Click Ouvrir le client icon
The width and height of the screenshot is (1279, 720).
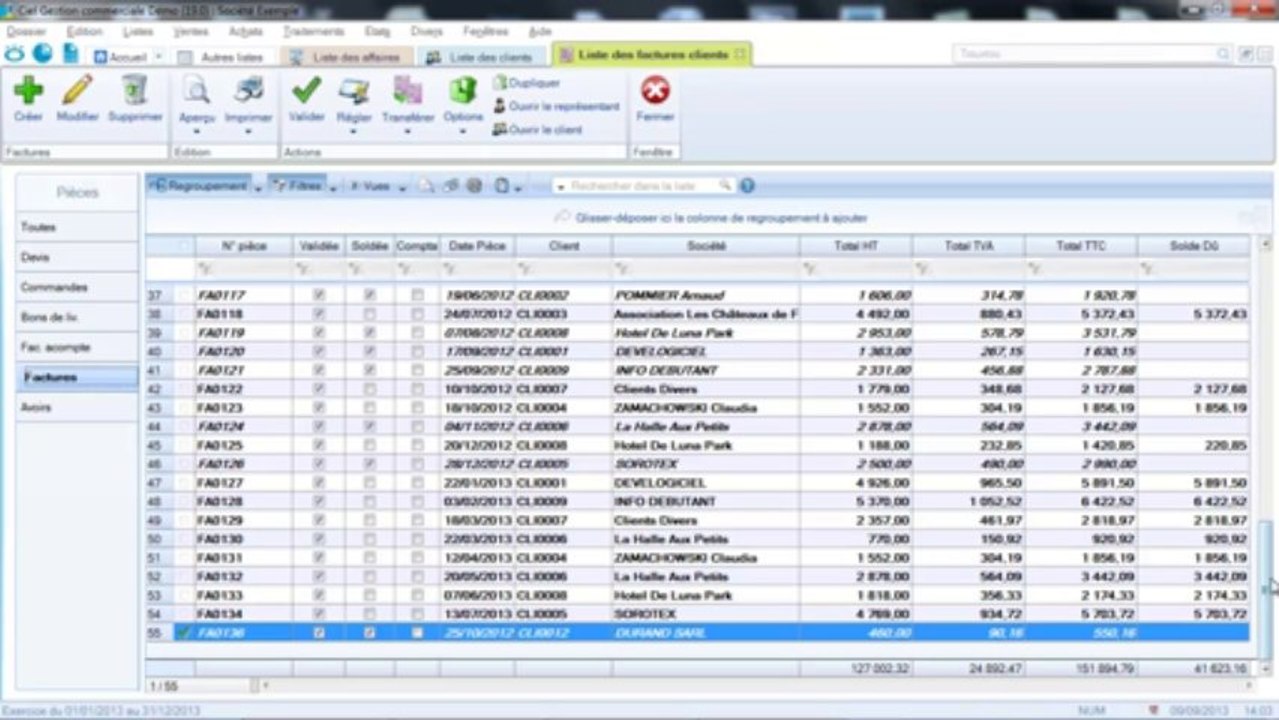tap(500, 130)
